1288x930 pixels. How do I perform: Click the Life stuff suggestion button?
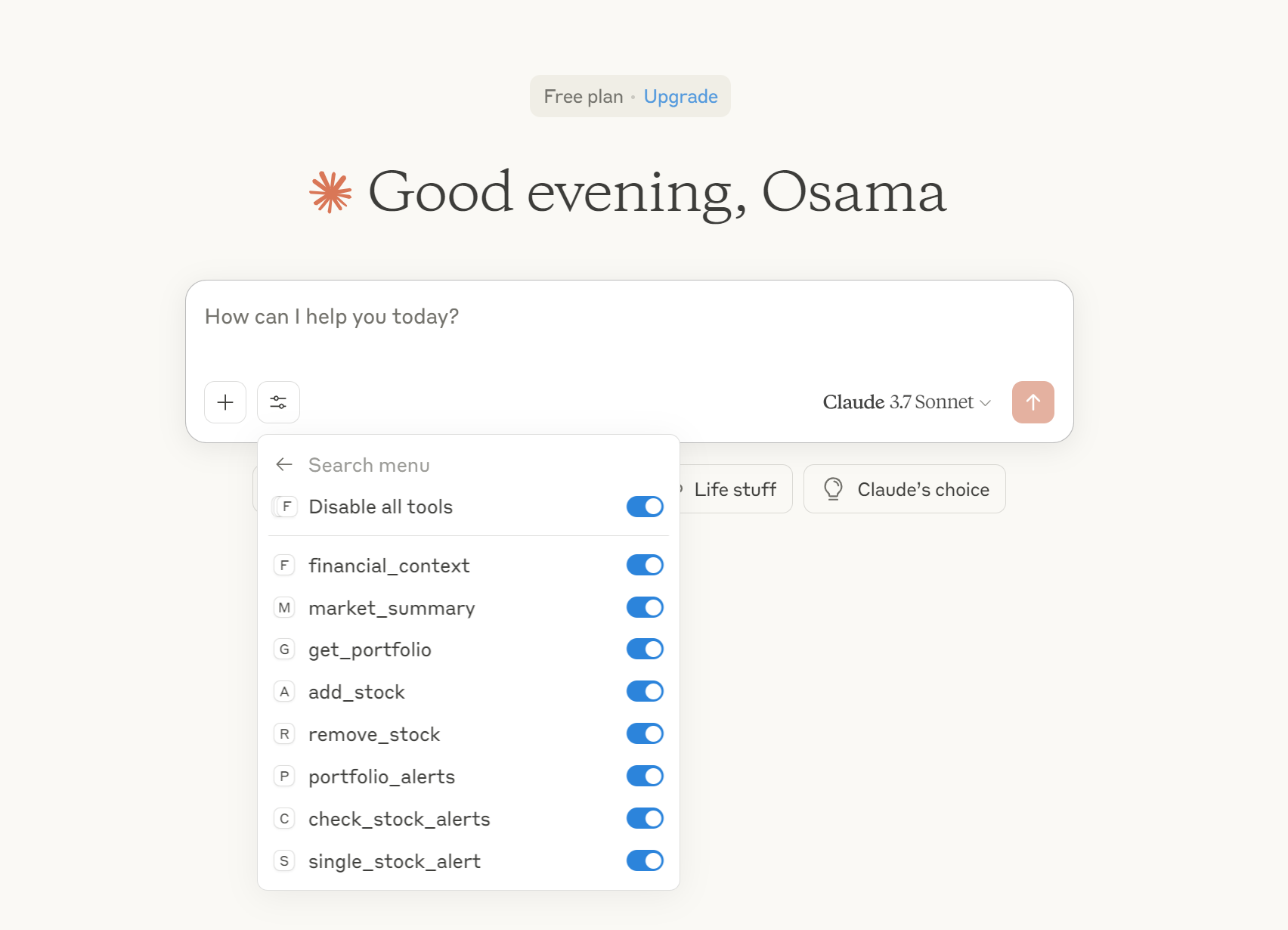[x=735, y=489]
